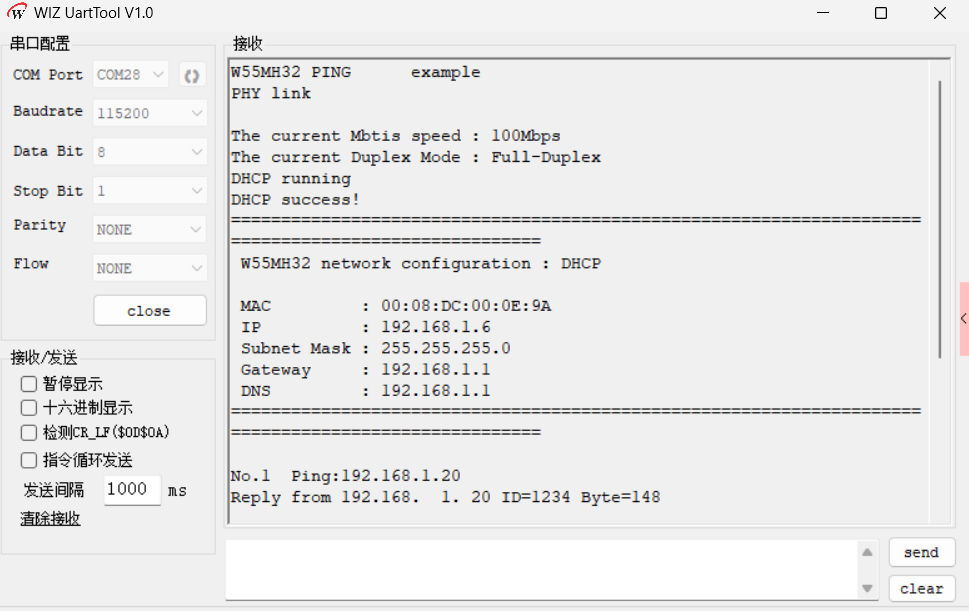Image resolution: width=969 pixels, height=611 pixels.
Task: Maximize the WIZ UartTool window
Action: click(x=881, y=13)
